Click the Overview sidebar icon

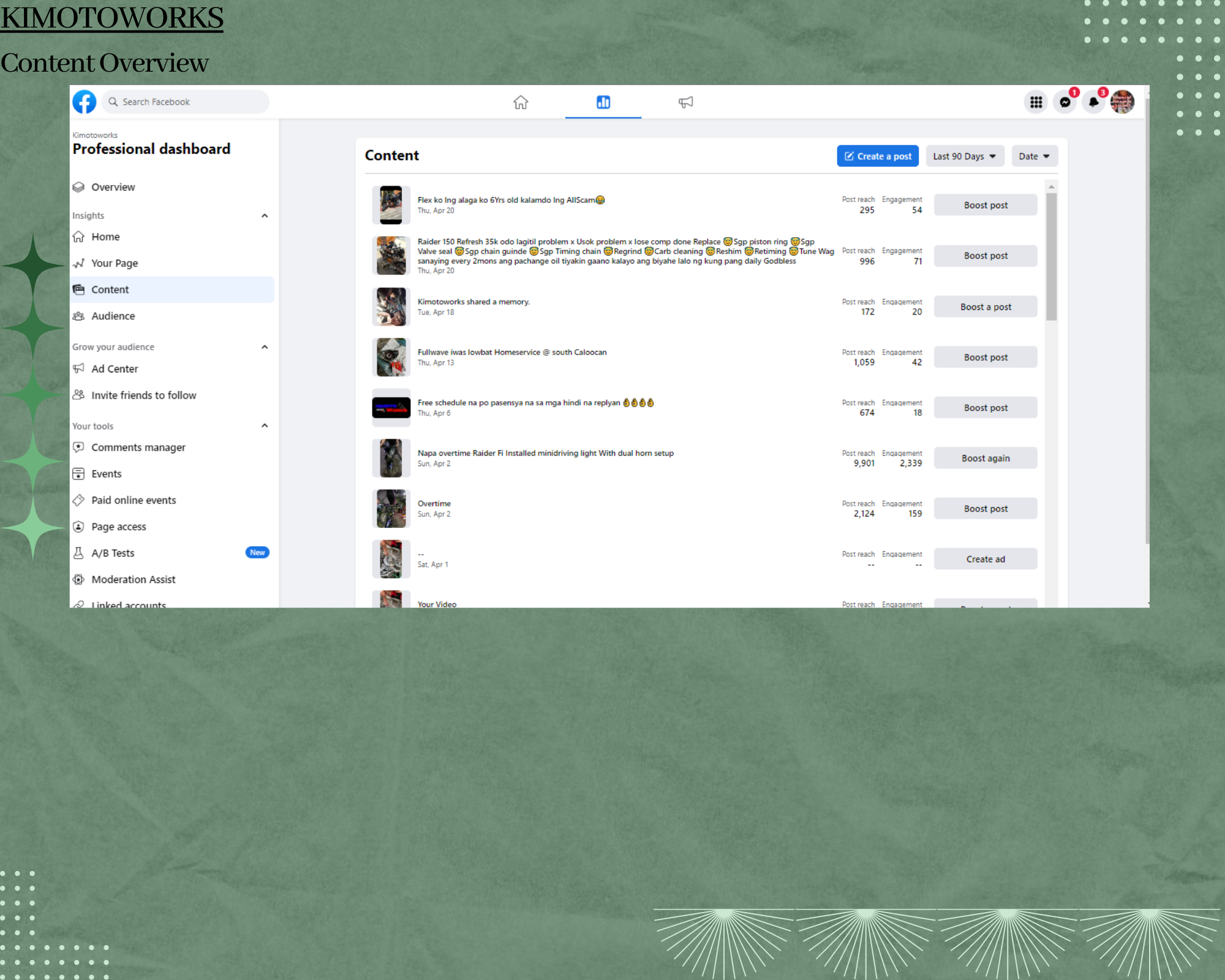tap(78, 187)
